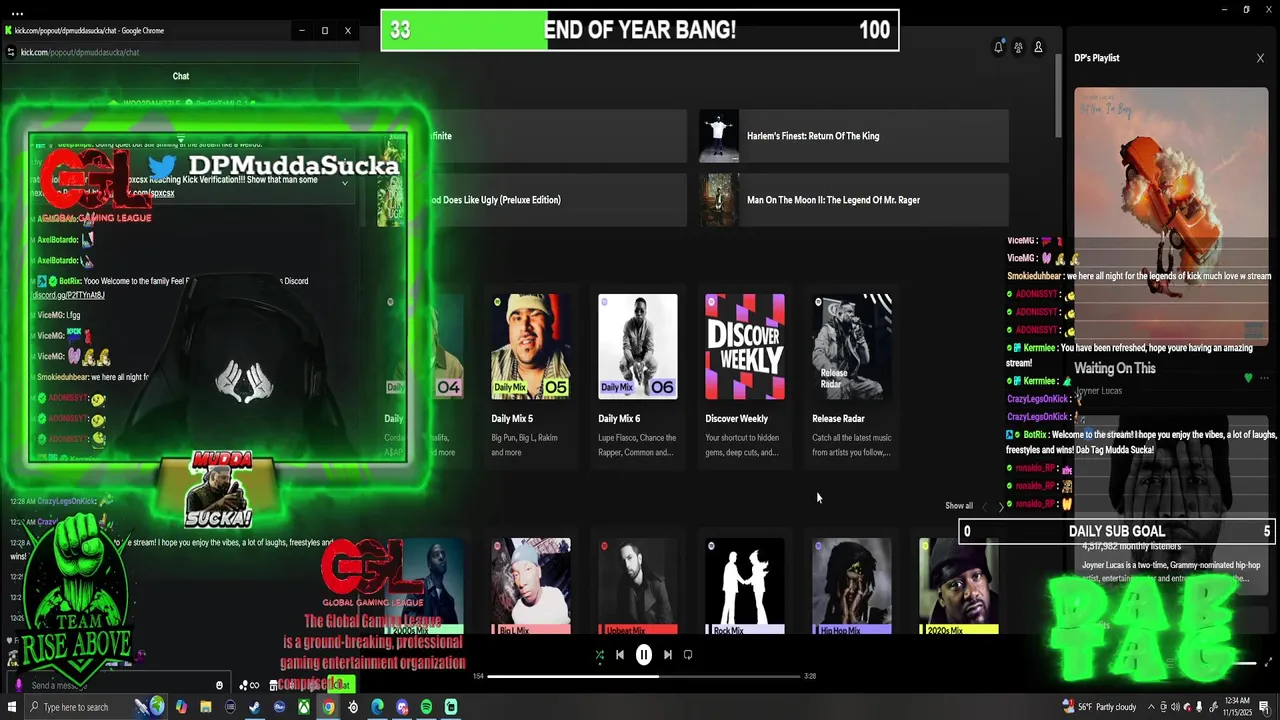Move to next carousel page arrow
The height and width of the screenshot is (720, 1280).
tap(1001, 507)
